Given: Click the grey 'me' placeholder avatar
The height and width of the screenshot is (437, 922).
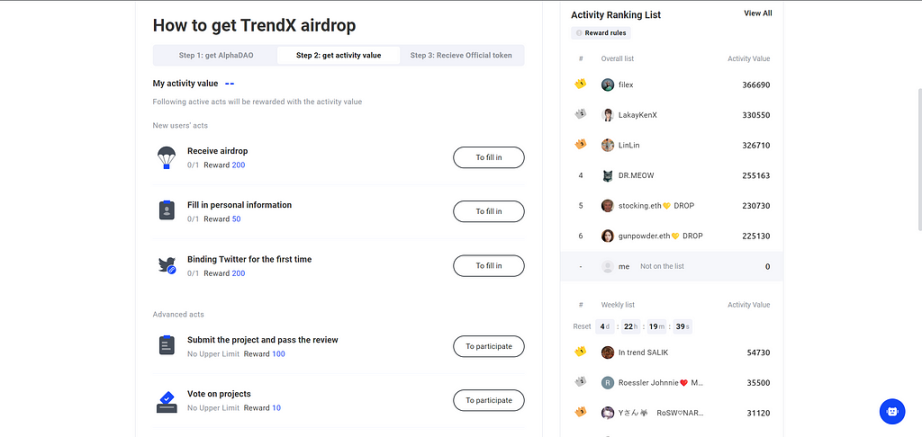Looking at the screenshot, I should pyautogui.click(x=607, y=266).
